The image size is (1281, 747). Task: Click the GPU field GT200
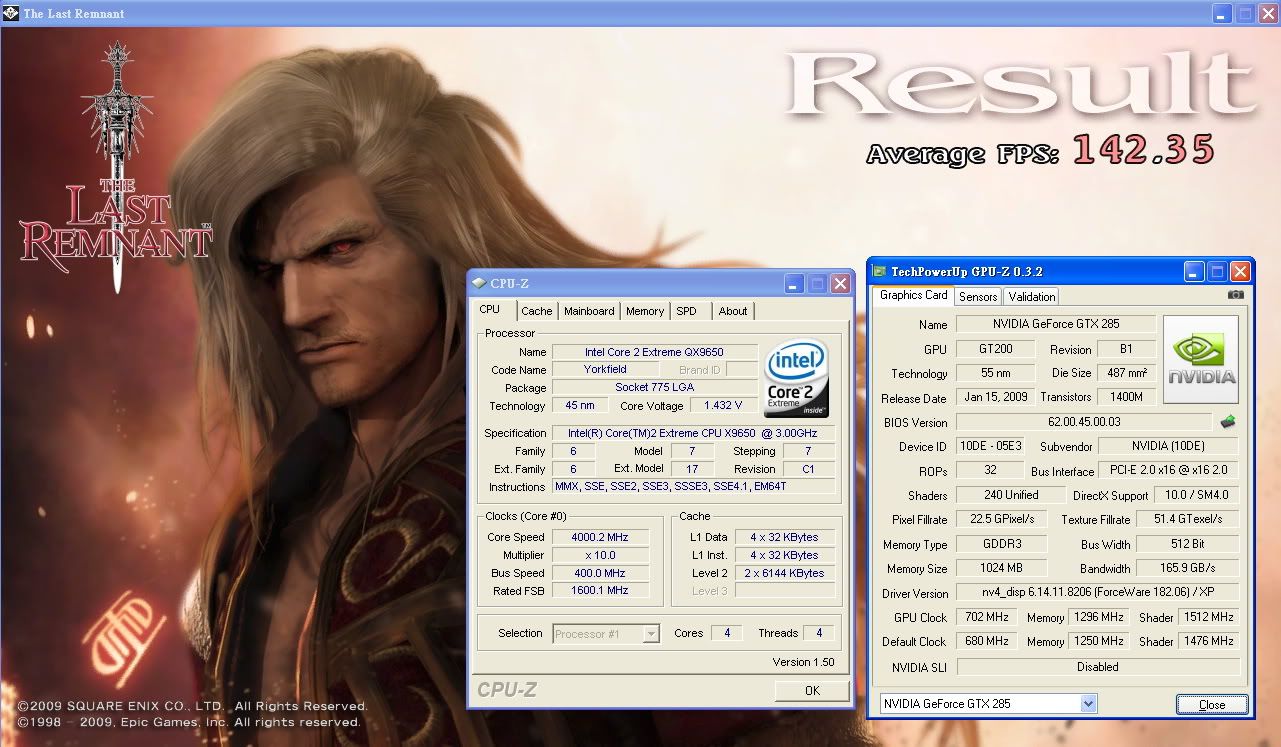(x=994, y=349)
